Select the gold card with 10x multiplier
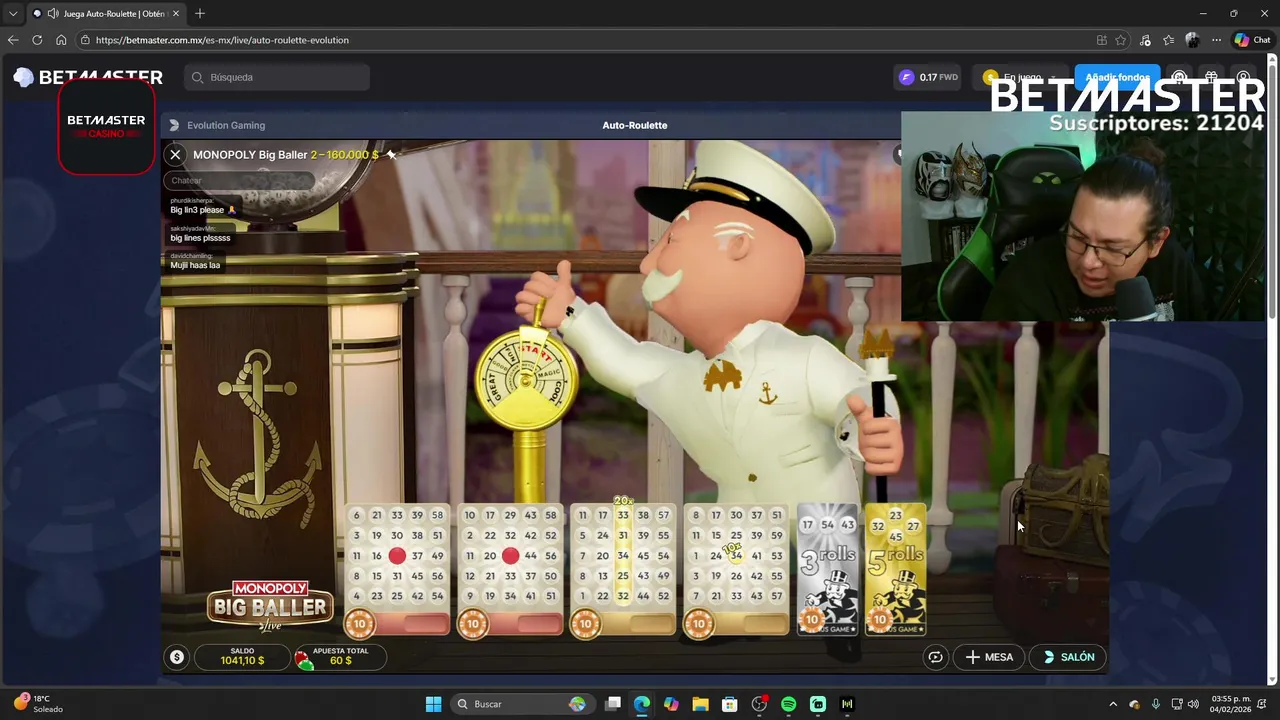 click(x=736, y=570)
